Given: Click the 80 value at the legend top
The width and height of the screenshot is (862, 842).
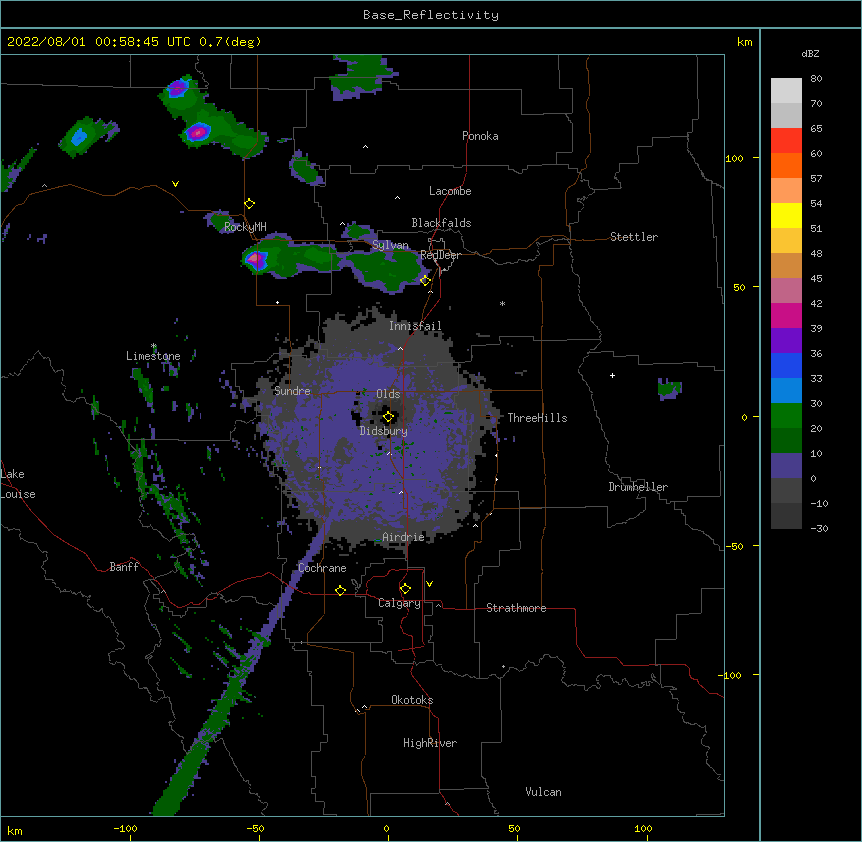Looking at the screenshot, I should point(816,79).
